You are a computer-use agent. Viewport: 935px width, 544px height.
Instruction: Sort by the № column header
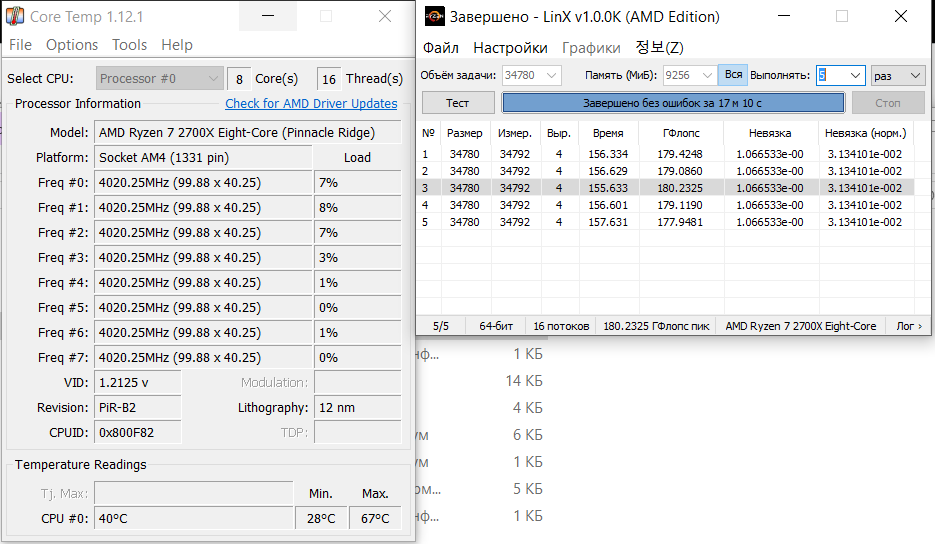[x=428, y=133]
